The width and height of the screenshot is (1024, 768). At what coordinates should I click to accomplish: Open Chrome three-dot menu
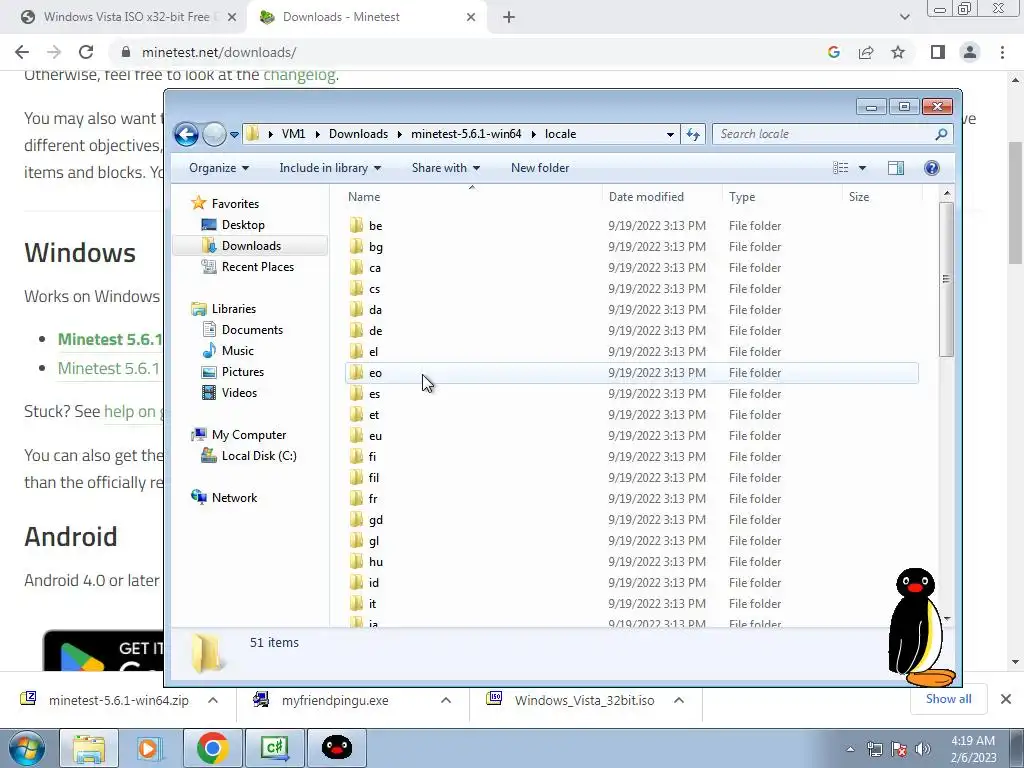(1002, 52)
